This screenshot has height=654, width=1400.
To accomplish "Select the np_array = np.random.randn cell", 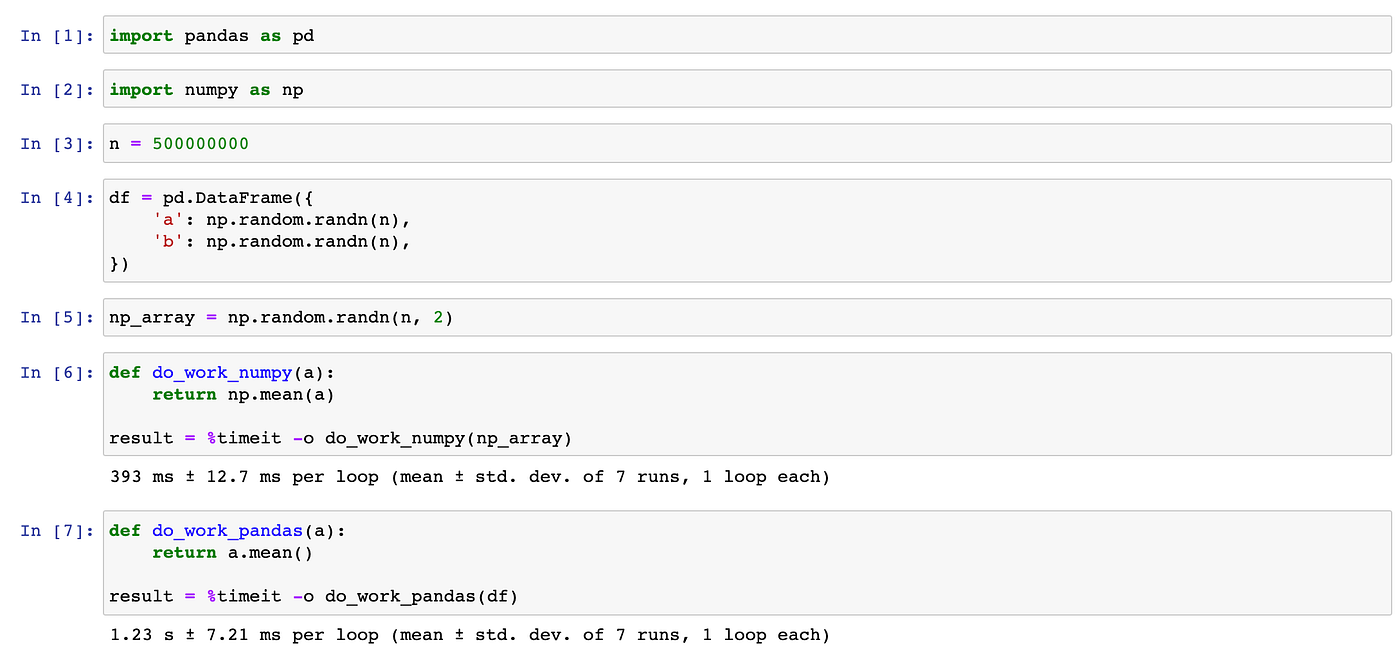I will click(x=747, y=318).
